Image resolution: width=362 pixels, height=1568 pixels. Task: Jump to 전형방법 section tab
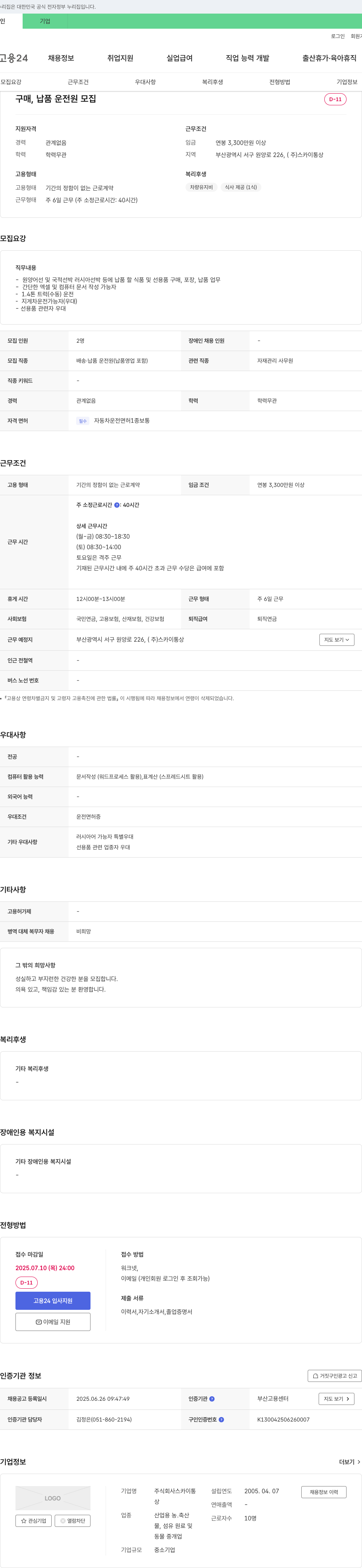[280, 82]
